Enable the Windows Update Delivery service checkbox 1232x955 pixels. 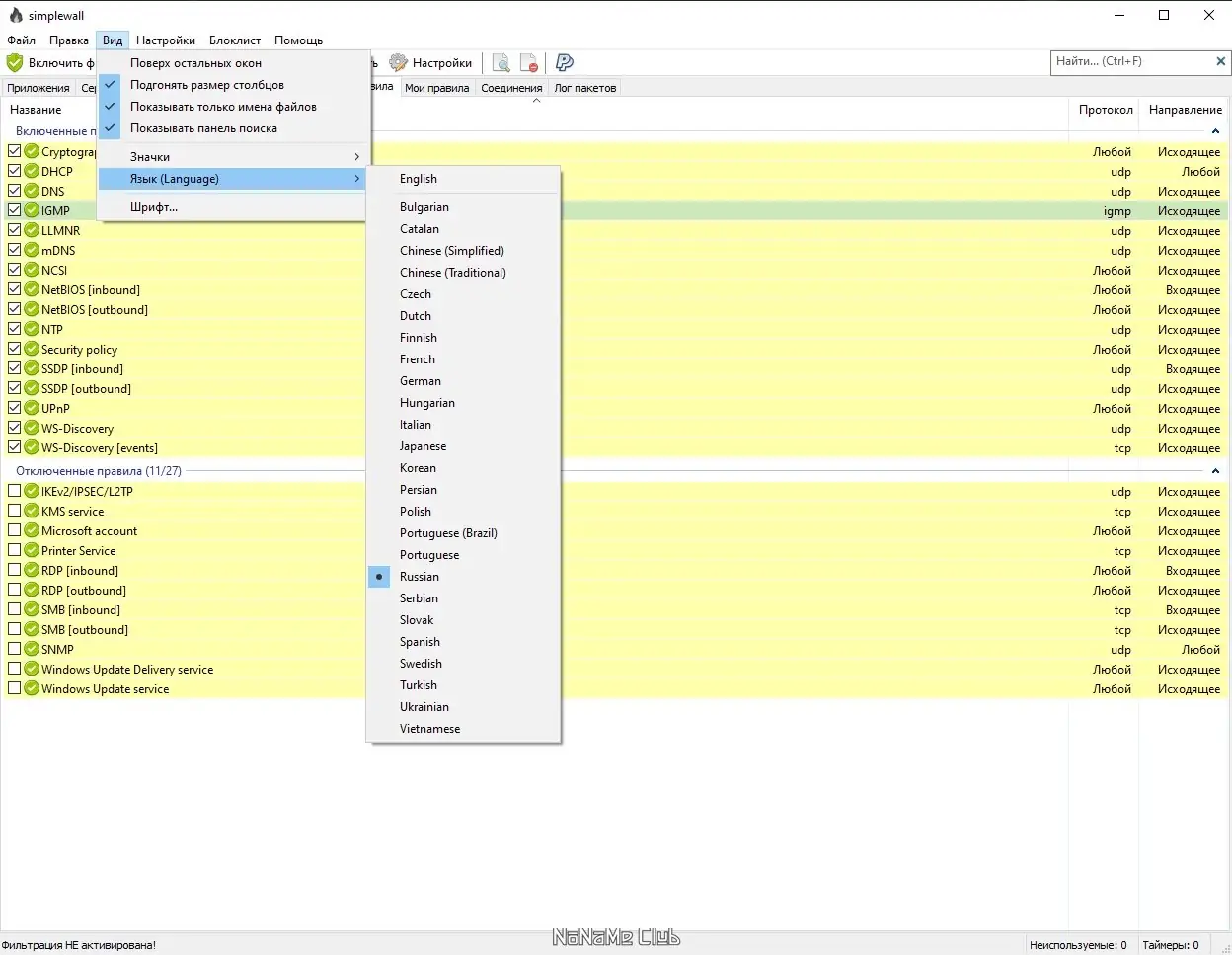tap(15, 669)
